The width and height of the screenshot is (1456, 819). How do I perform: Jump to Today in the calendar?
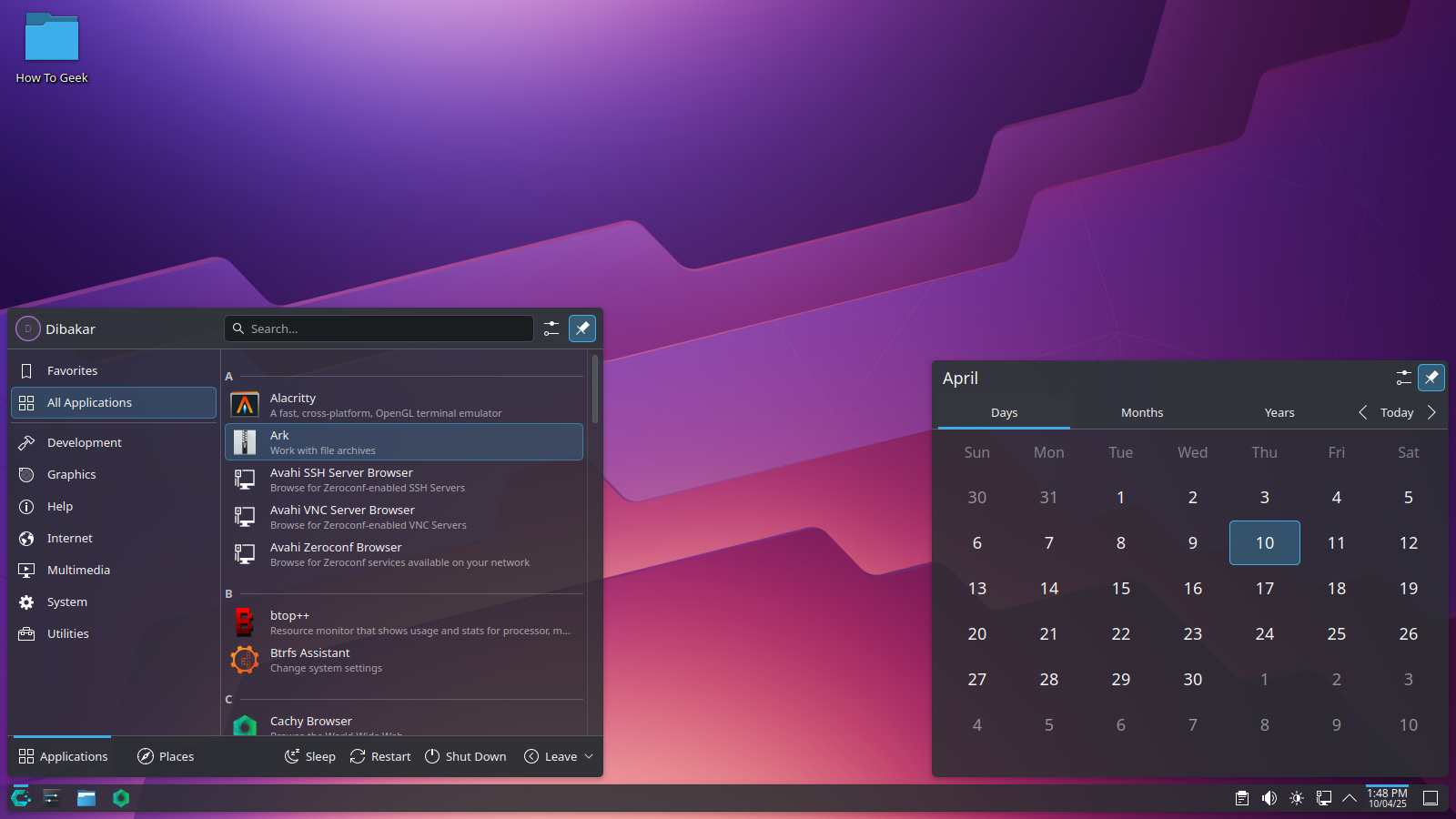coord(1396,412)
